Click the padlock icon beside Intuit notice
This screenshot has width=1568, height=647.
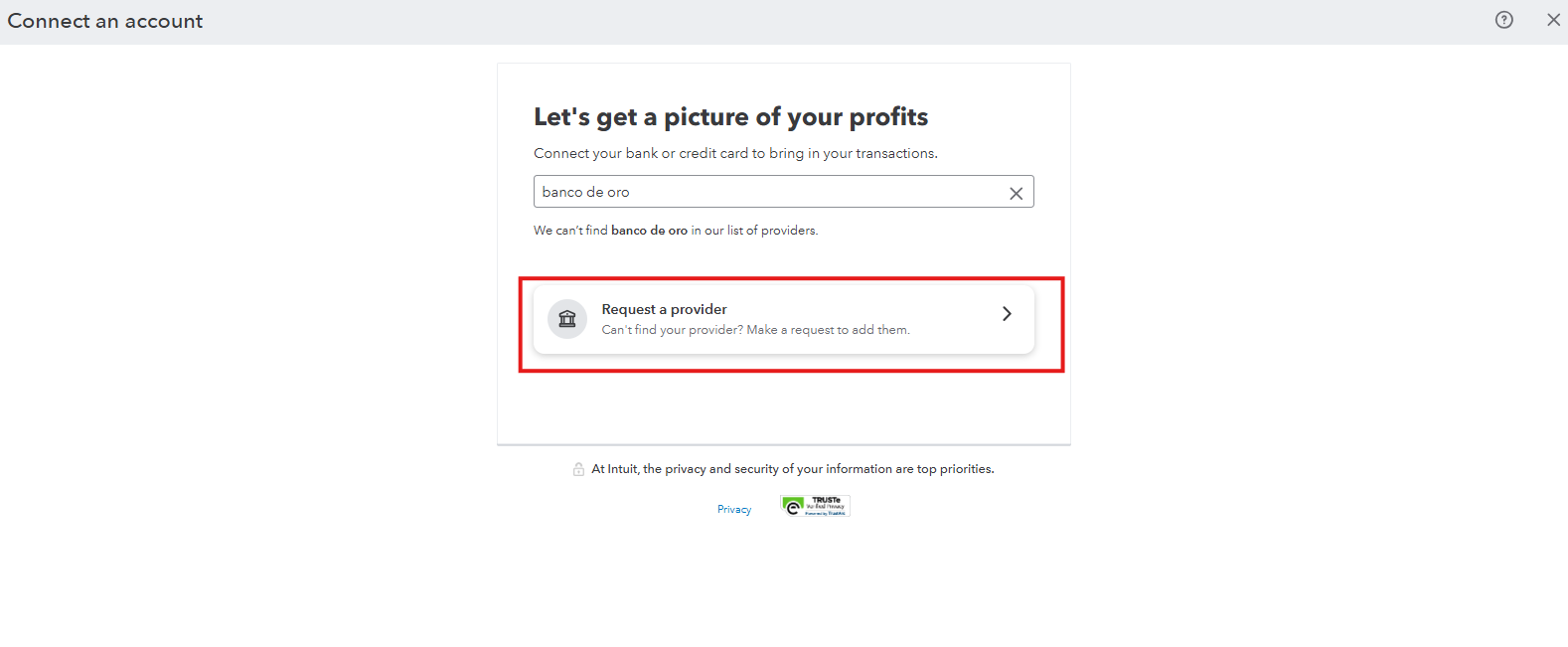(578, 469)
